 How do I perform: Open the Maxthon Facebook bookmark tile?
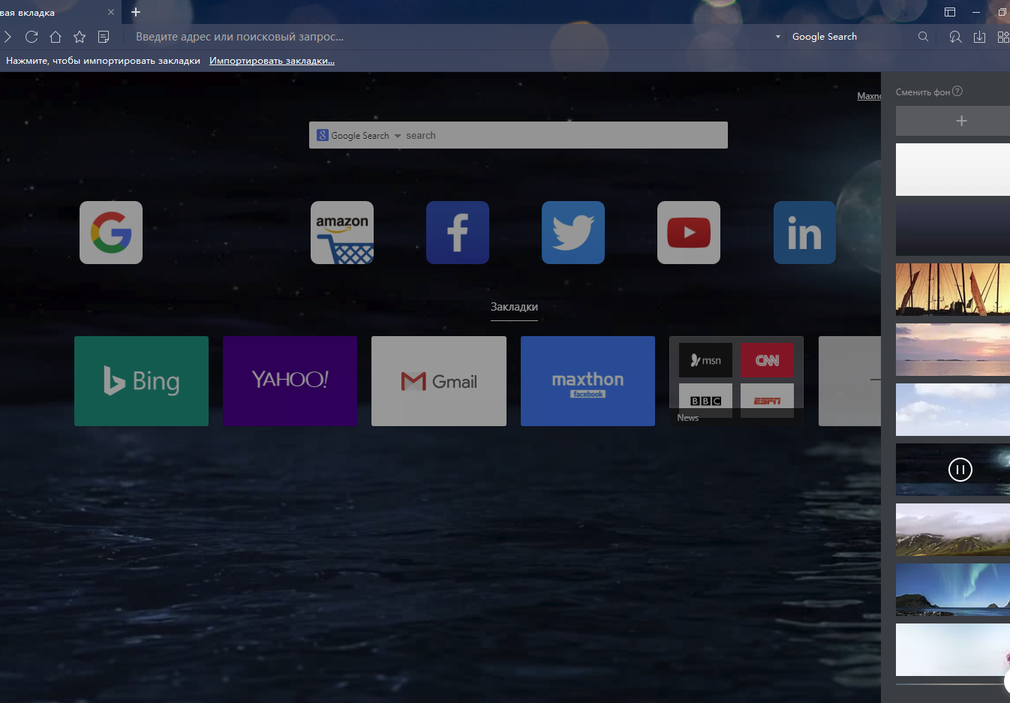click(x=587, y=381)
